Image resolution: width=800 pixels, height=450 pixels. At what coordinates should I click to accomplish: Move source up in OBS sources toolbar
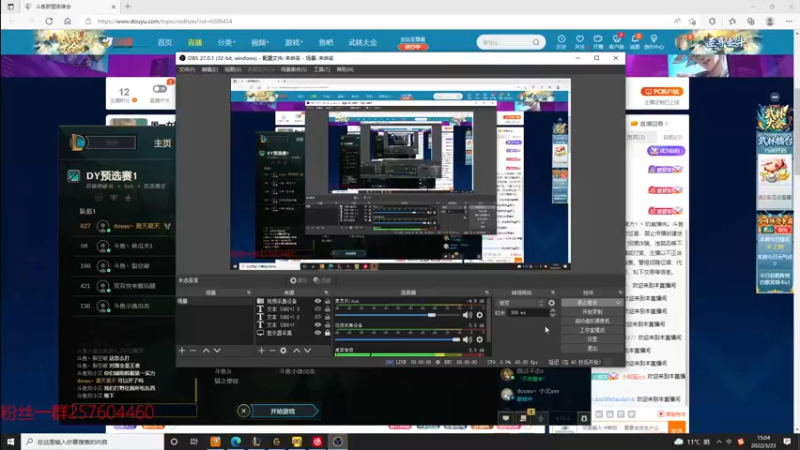coord(296,351)
